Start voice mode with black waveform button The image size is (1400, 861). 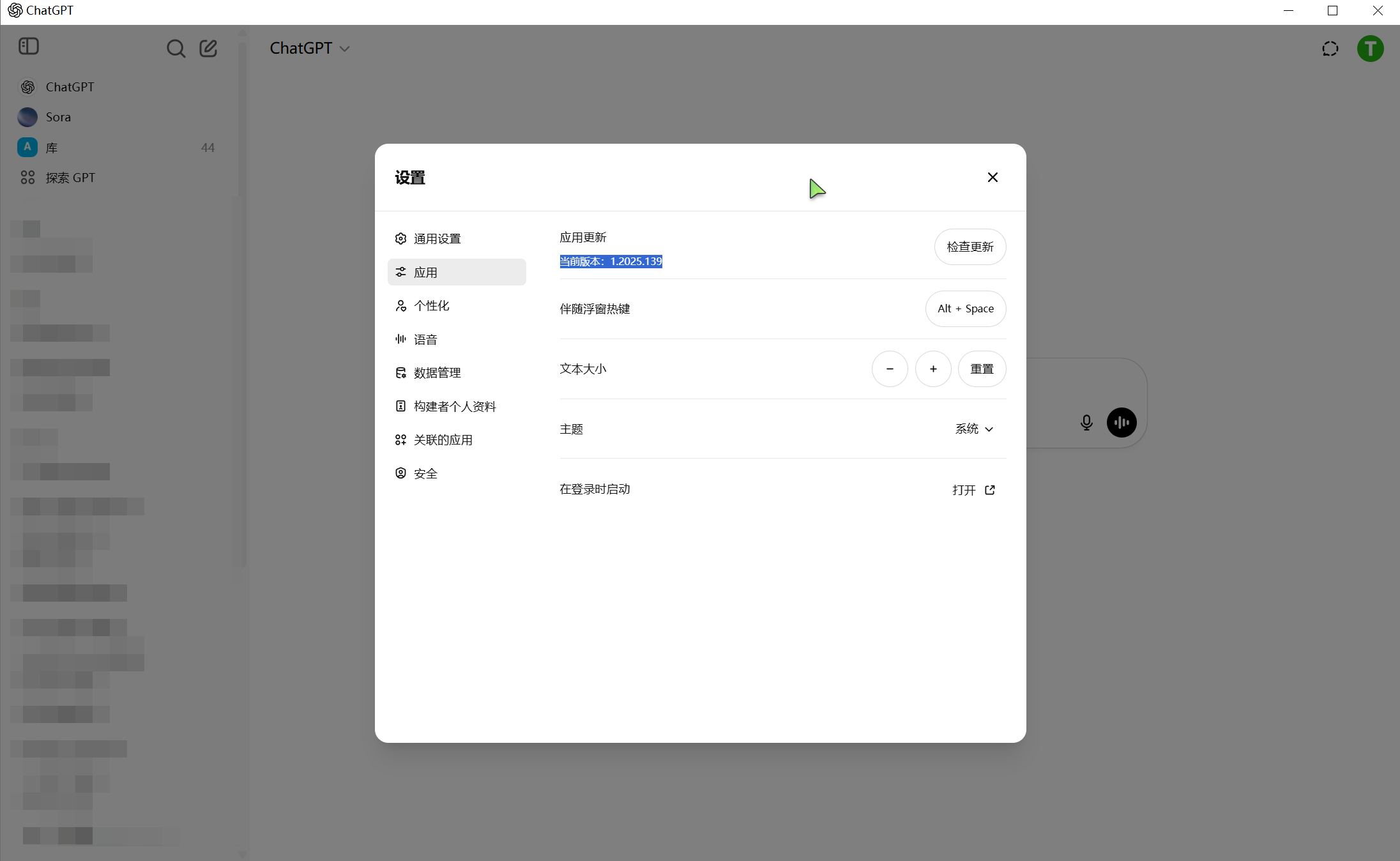pos(1122,422)
